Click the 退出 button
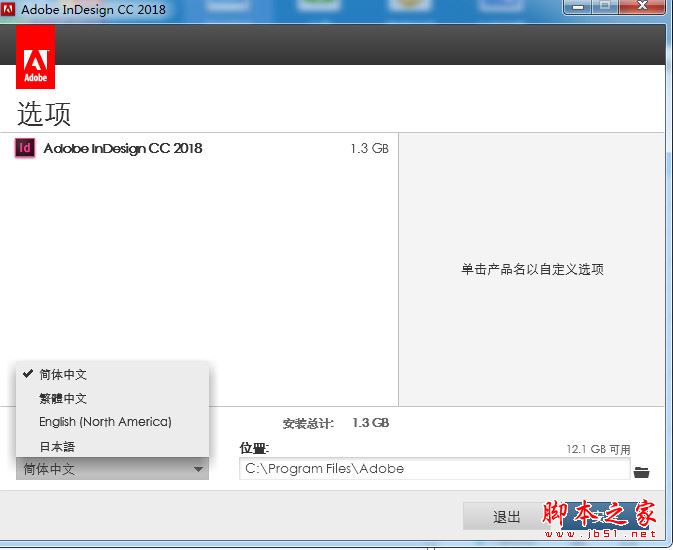673x550 pixels. (x=506, y=517)
